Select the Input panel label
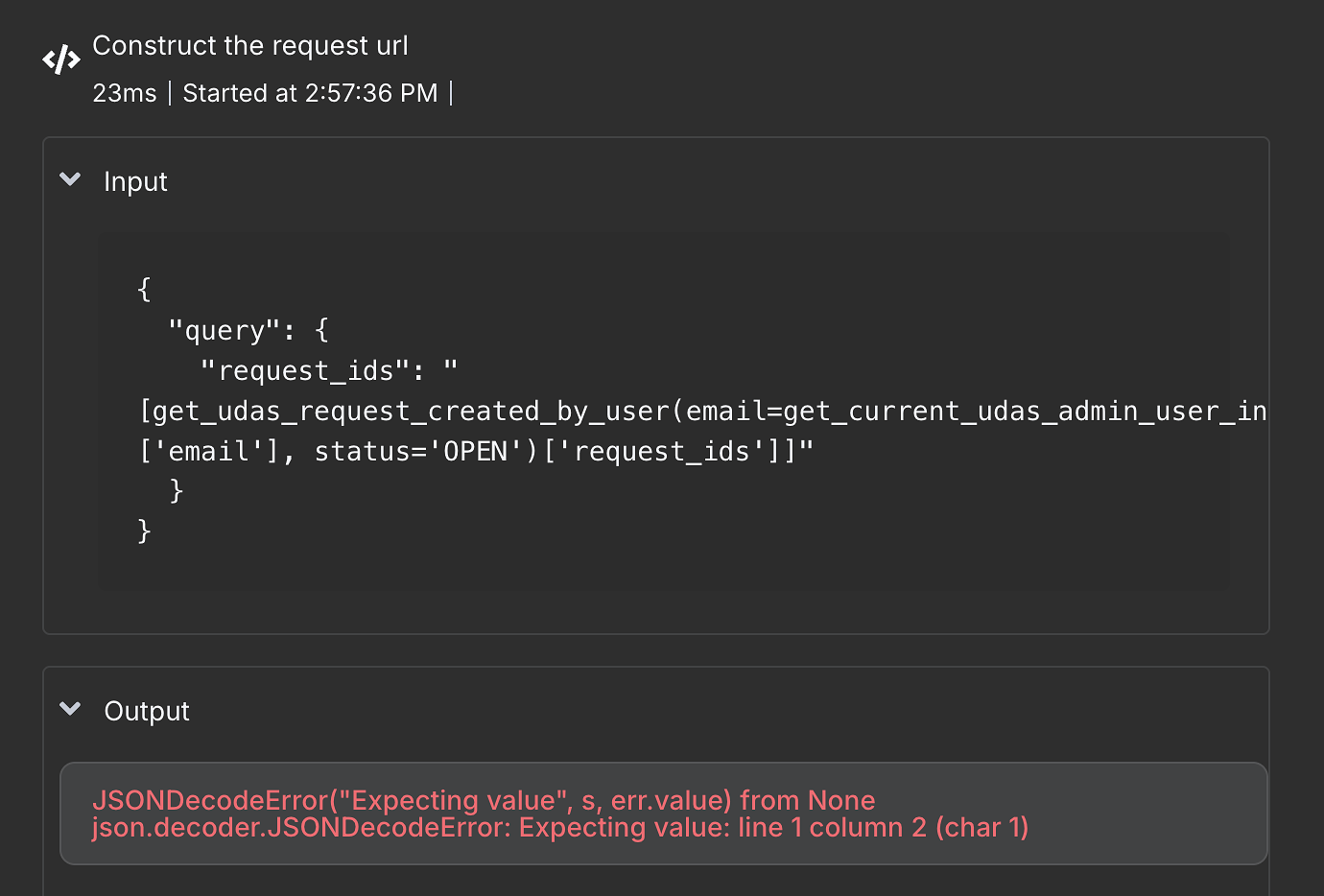Viewport: 1324px width, 896px height. tap(135, 181)
